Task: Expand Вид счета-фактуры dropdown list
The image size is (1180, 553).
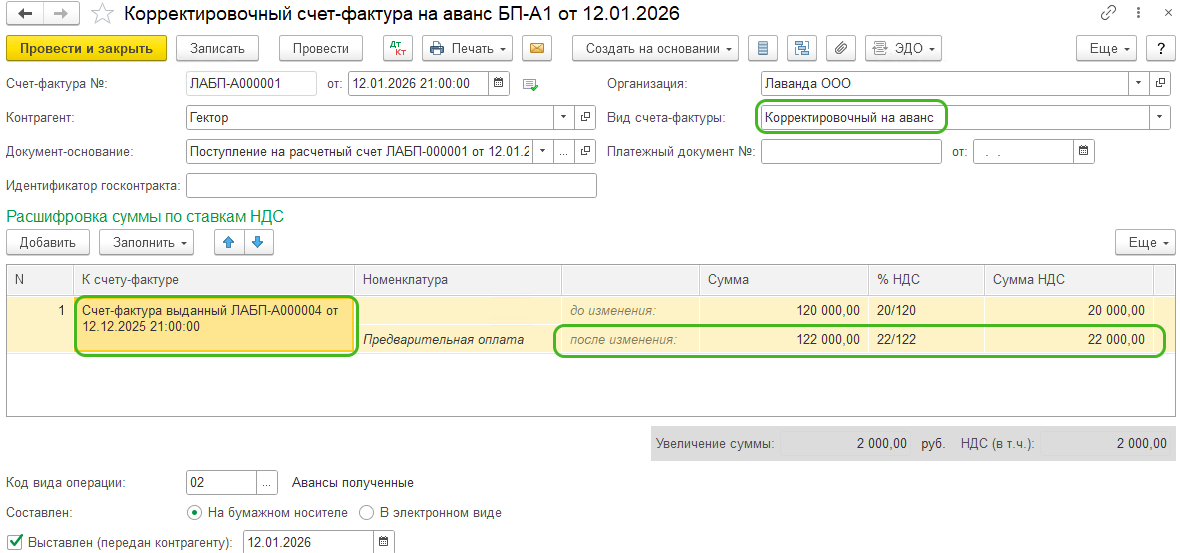Action: (x=1160, y=117)
